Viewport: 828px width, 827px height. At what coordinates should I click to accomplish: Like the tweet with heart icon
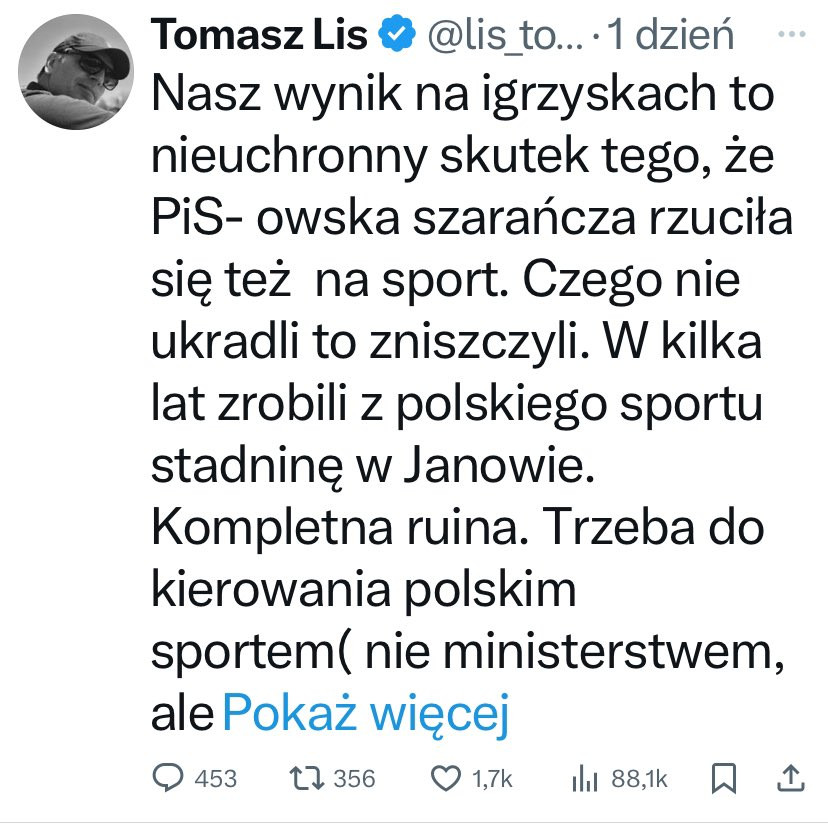coord(446,778)
